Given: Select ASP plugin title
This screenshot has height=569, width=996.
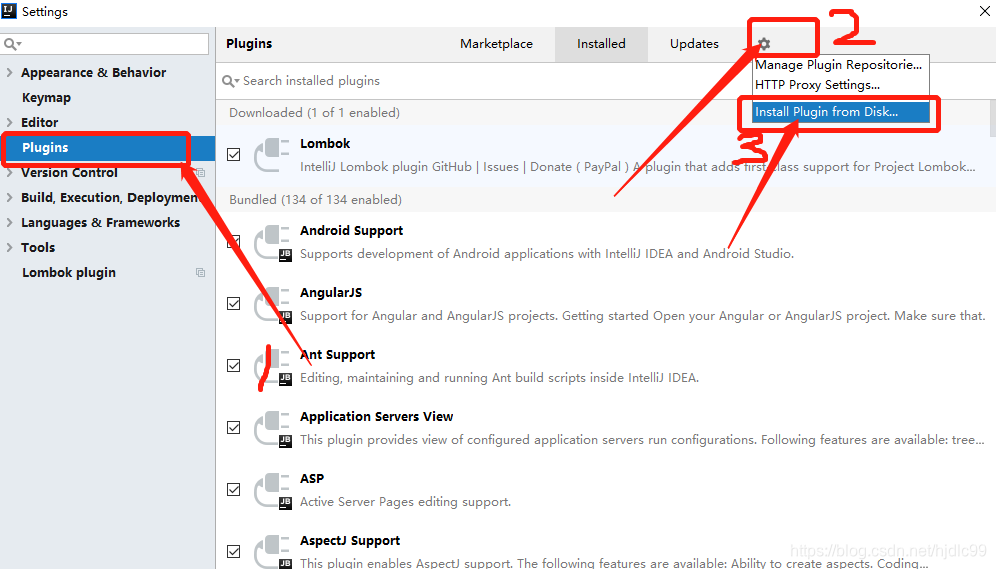Looking at the screenshot, I should point(312,479).
